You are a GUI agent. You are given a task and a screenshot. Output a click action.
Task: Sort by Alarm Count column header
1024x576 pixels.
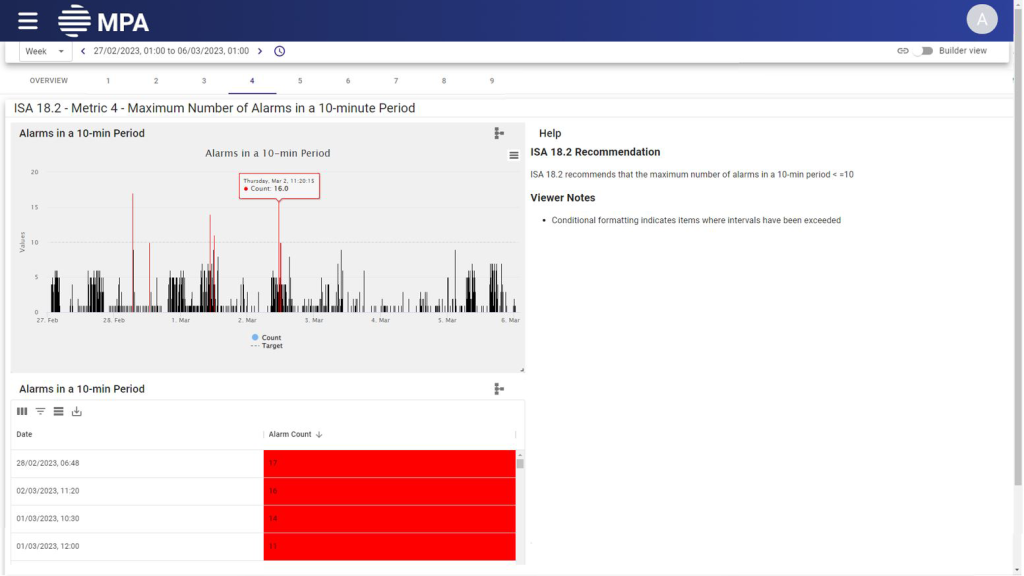click(291, 435)
